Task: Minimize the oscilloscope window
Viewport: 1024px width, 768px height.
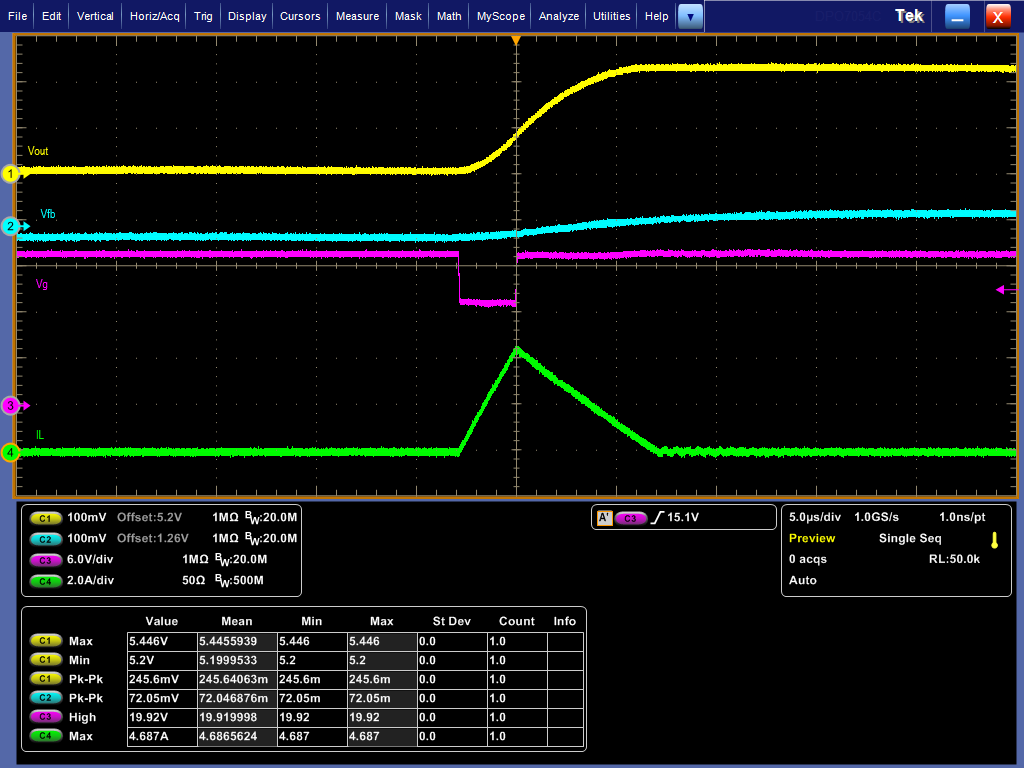Action: pyautogui.click(x=957, y=16)
